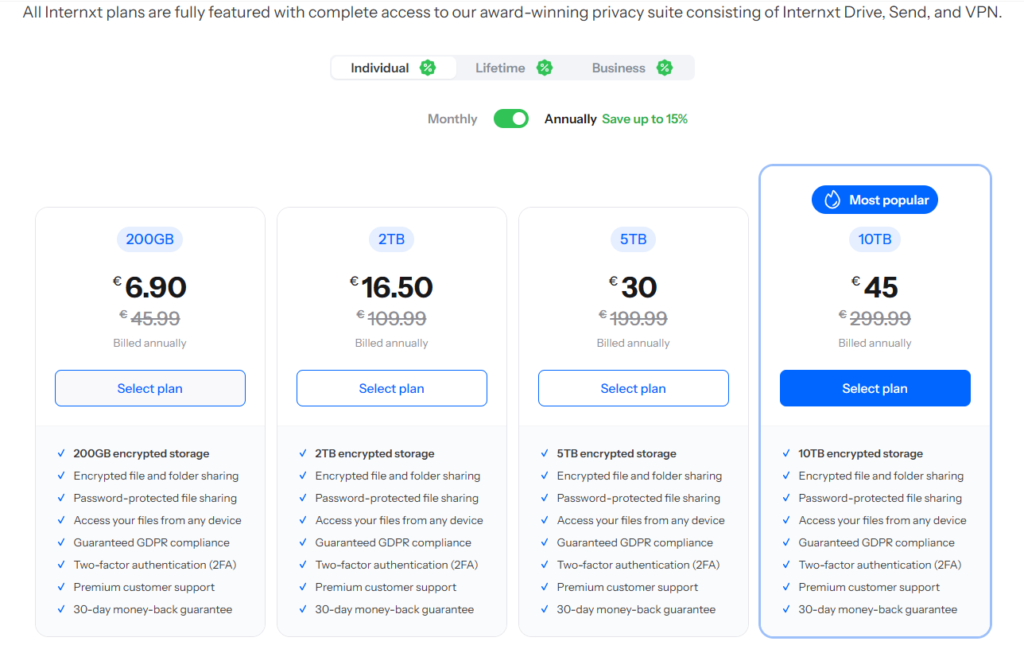The height and width of the screenshot is (649, 1024).
Task: Click 5TB plan's Premium customer support checkmark
Action: pos(545,586)
